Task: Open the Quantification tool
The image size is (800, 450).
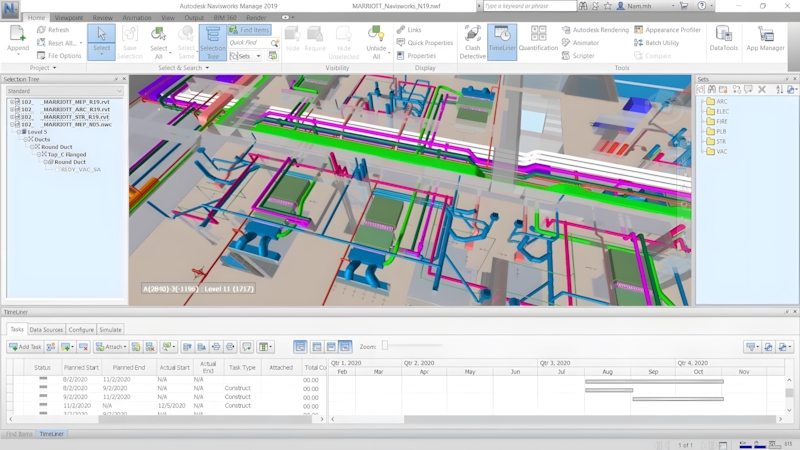Action: pyautogui.click(x=538, y=39)
